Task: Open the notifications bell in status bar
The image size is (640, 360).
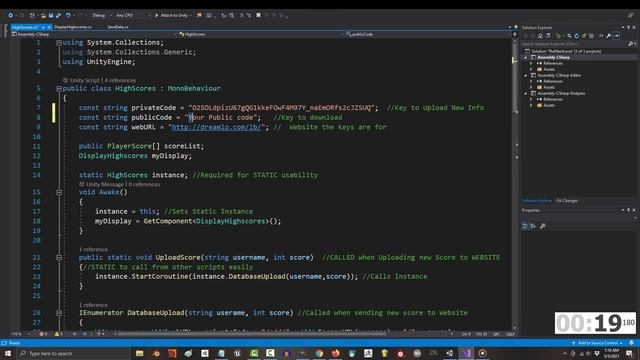Action: (x=631, y=343)
